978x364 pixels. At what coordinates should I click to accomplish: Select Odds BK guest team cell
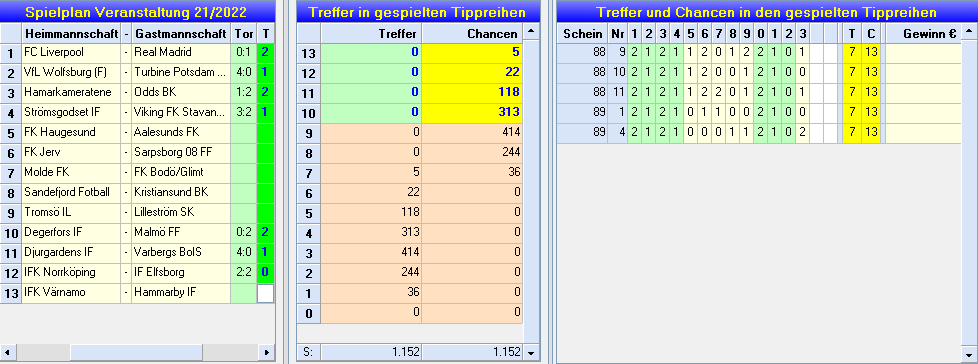pyautogui.click(x=181, y=93)
